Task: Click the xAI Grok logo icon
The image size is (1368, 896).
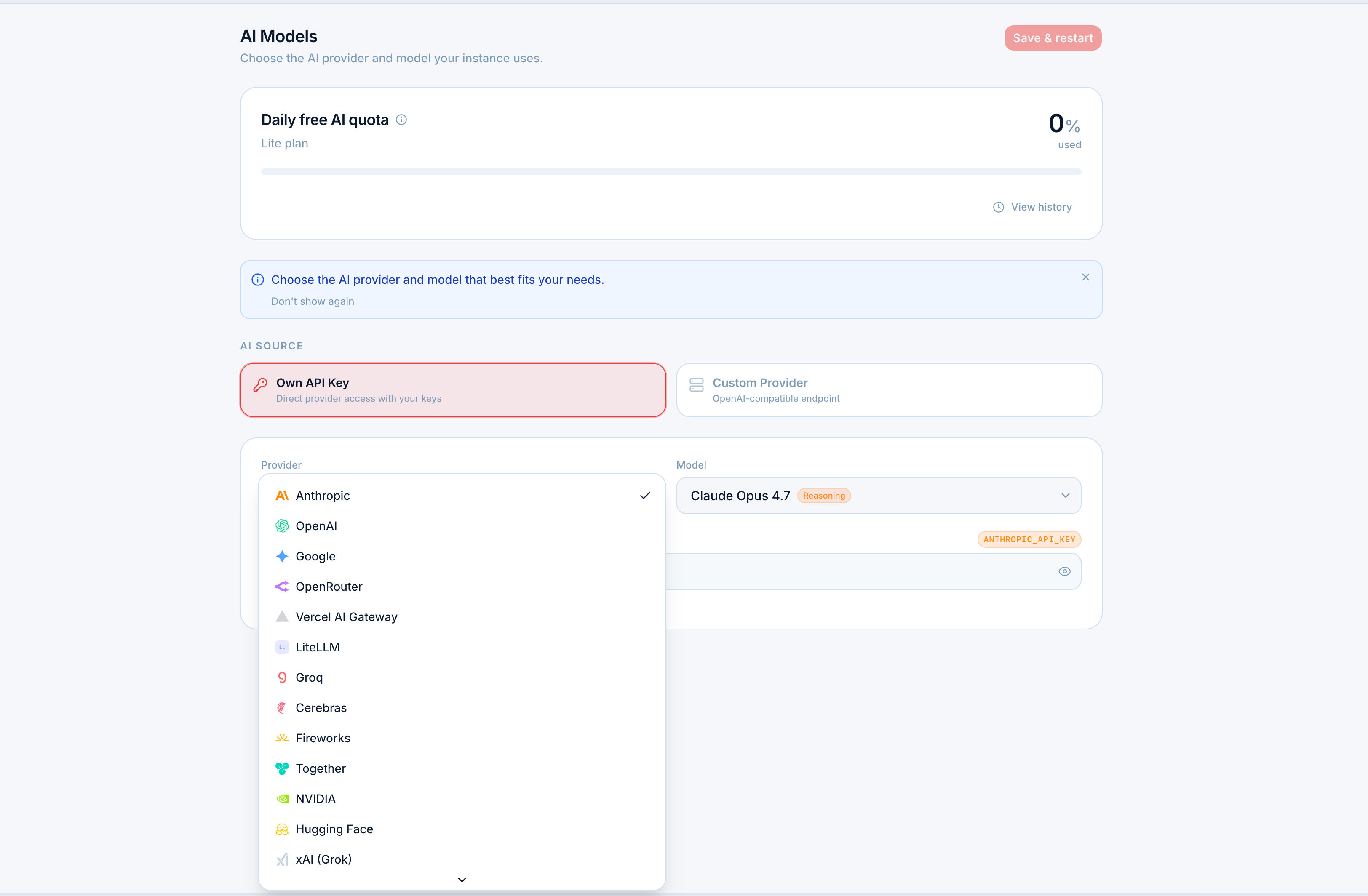Action: [282, 859]
